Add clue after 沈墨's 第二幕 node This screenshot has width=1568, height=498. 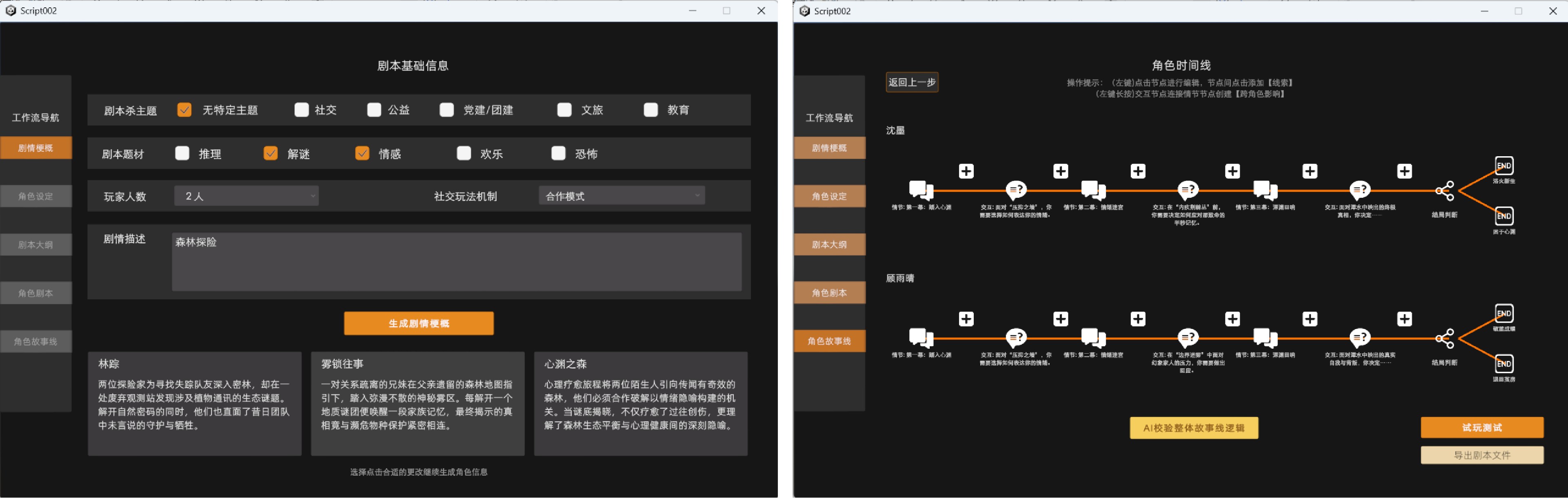click(x=1138, y=171)
